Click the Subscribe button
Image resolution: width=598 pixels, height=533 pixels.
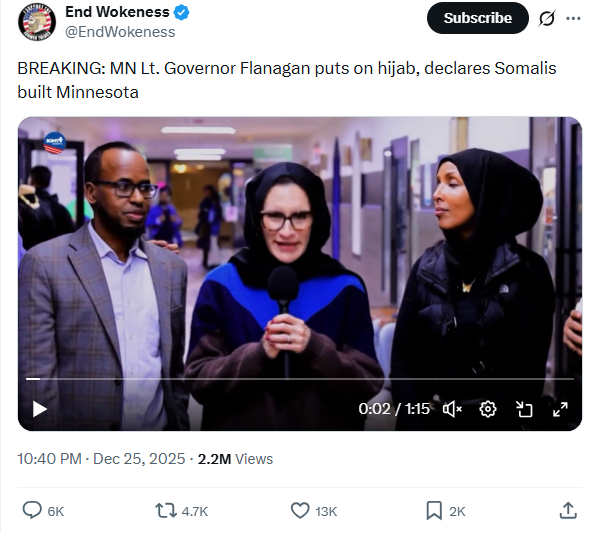click(x=477, y=18)
